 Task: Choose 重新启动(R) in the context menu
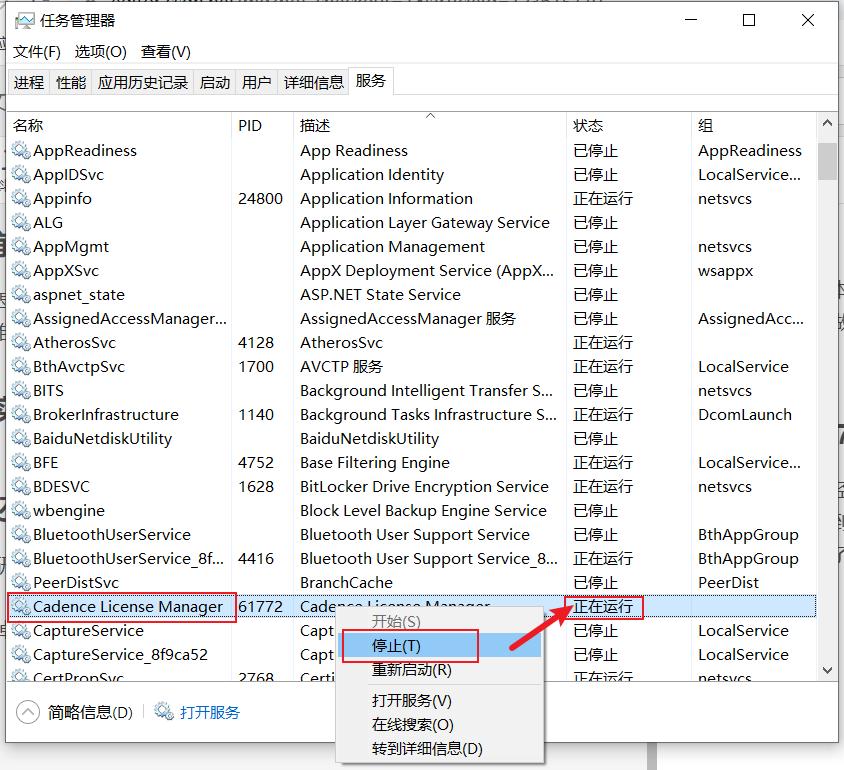(x=441, y=670)
